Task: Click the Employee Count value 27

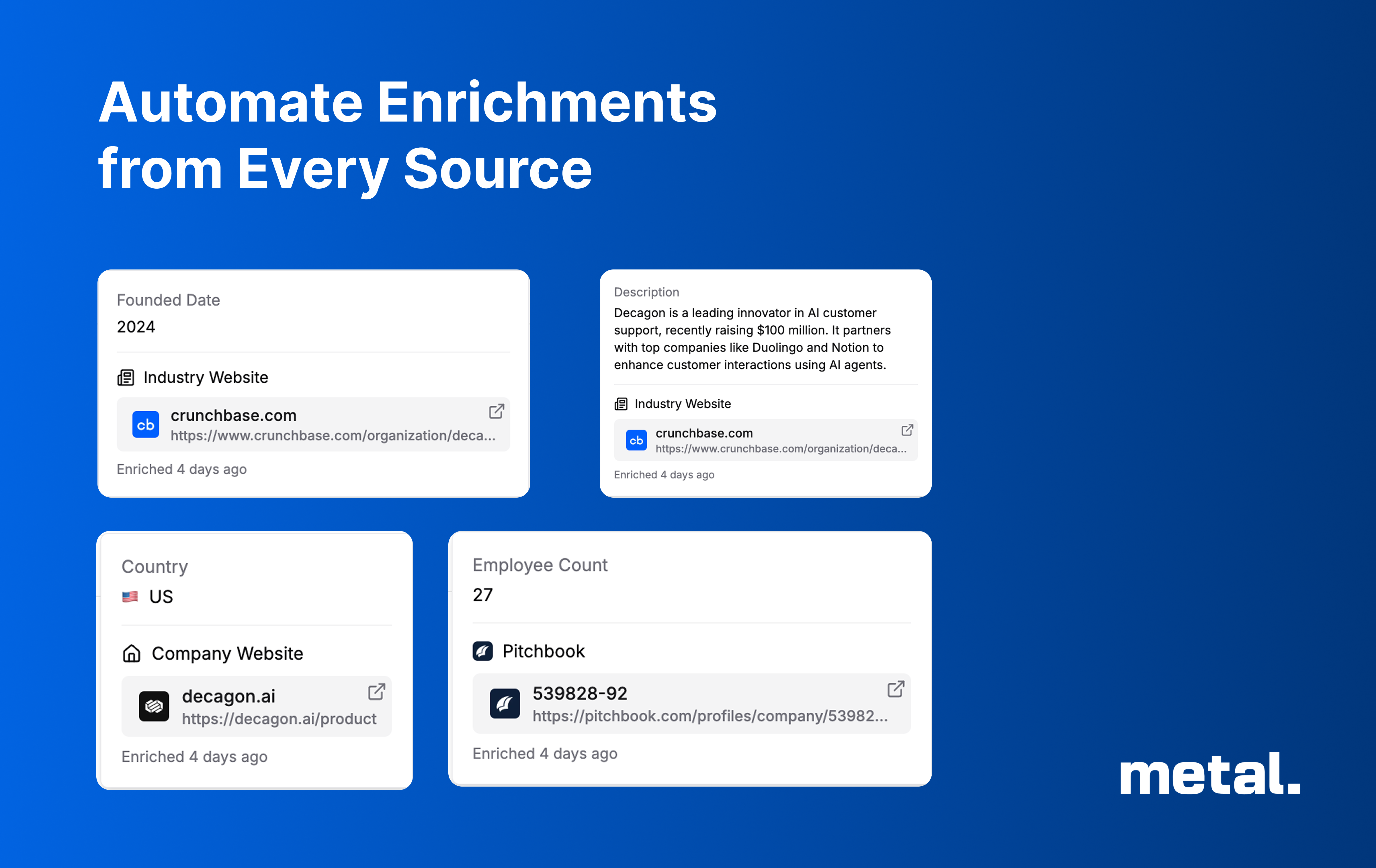Action: click(482, 595)
